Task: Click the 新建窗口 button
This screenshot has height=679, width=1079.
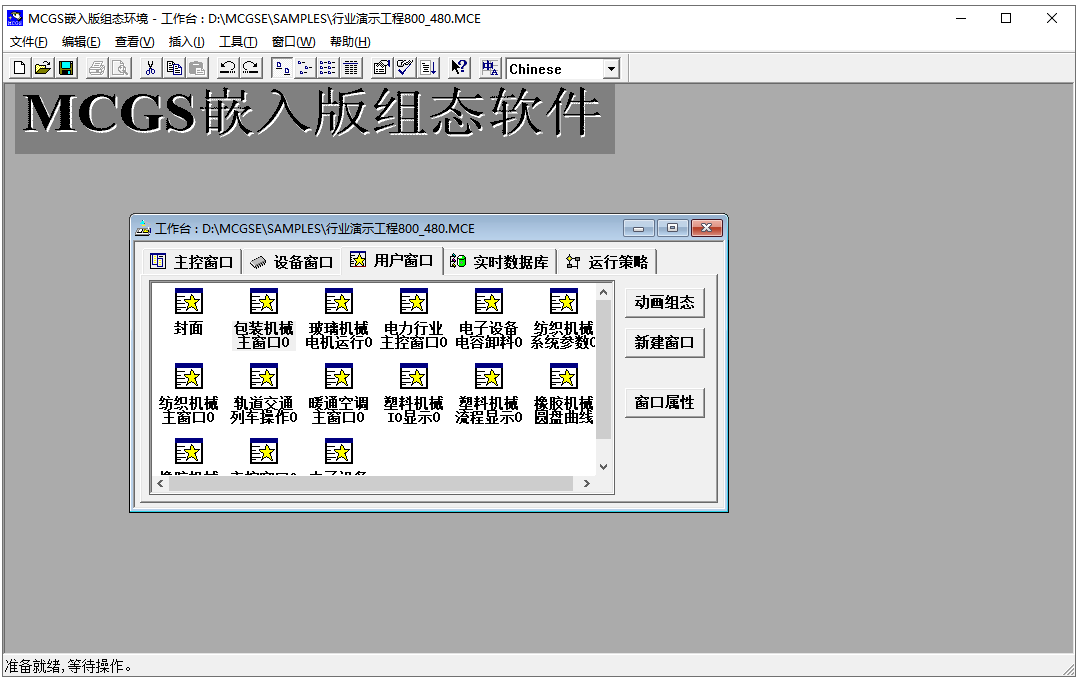Action: [x=664, y=343]
